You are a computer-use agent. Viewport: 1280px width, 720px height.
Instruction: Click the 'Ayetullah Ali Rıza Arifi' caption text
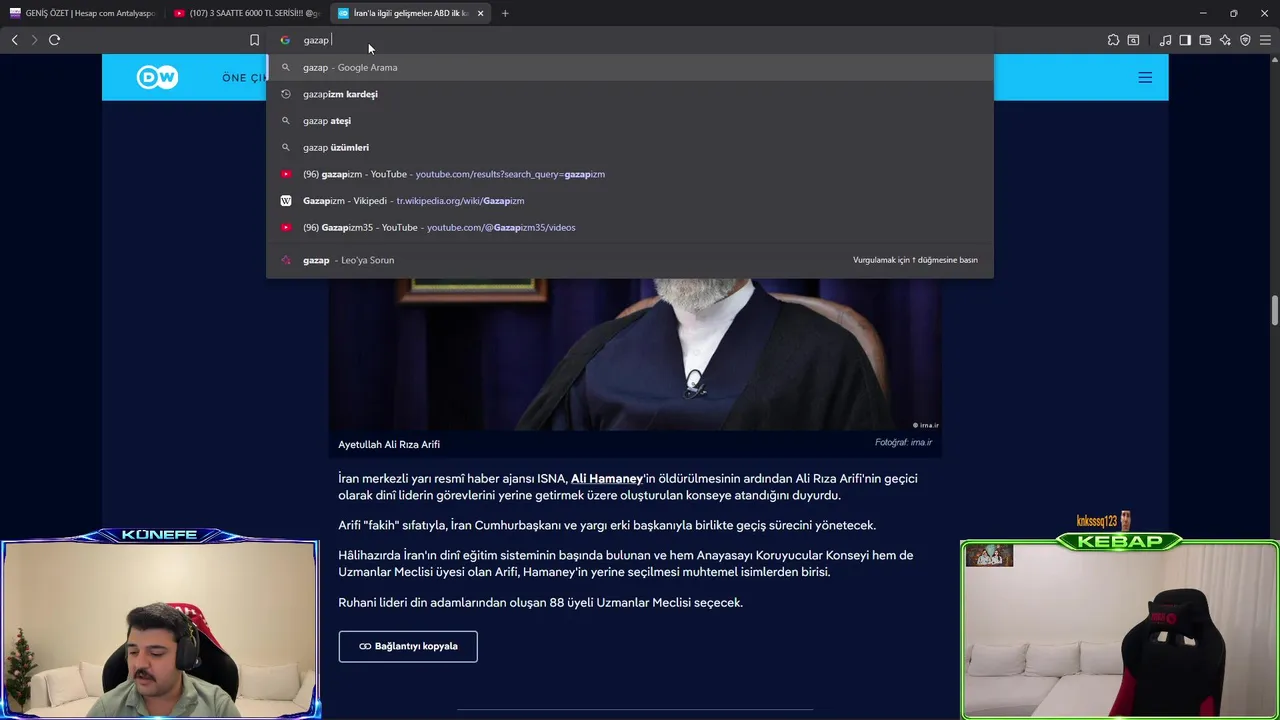tap(389, 444)
